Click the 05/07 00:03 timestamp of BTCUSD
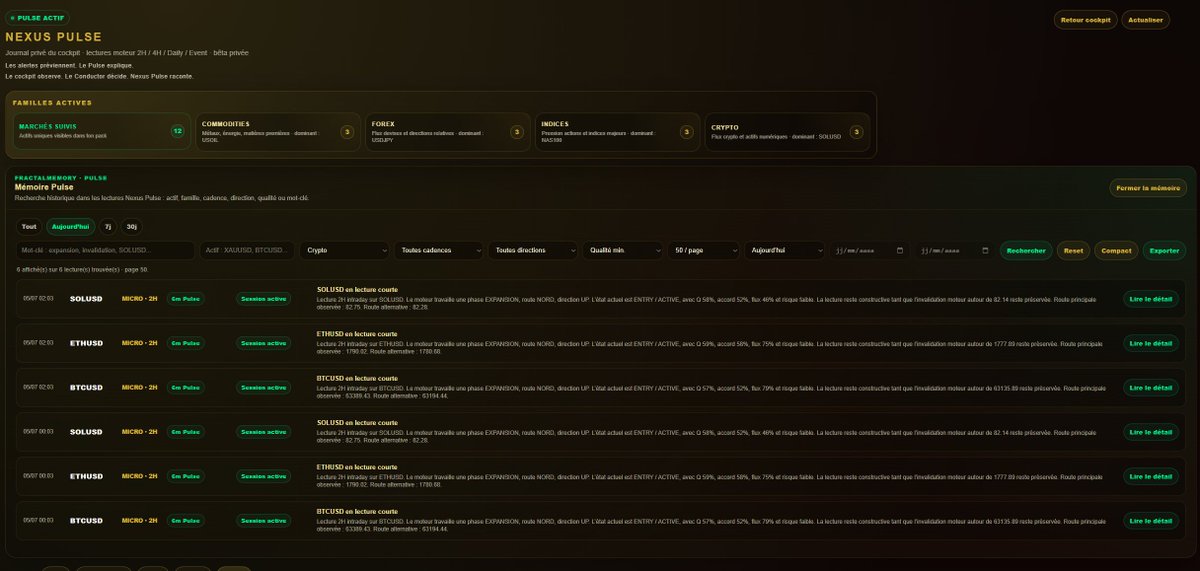This screenshot has height=571, width=1200. click(x=37, y=520)
